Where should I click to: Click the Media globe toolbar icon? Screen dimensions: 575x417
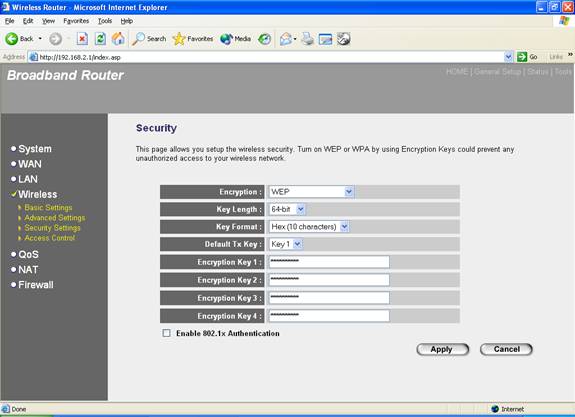pyautogui.click(x=226, y=39)
